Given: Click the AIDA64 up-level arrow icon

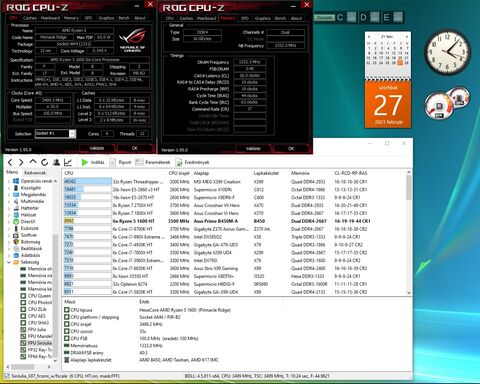Looking at the screenshot, I should pos(33,162).
